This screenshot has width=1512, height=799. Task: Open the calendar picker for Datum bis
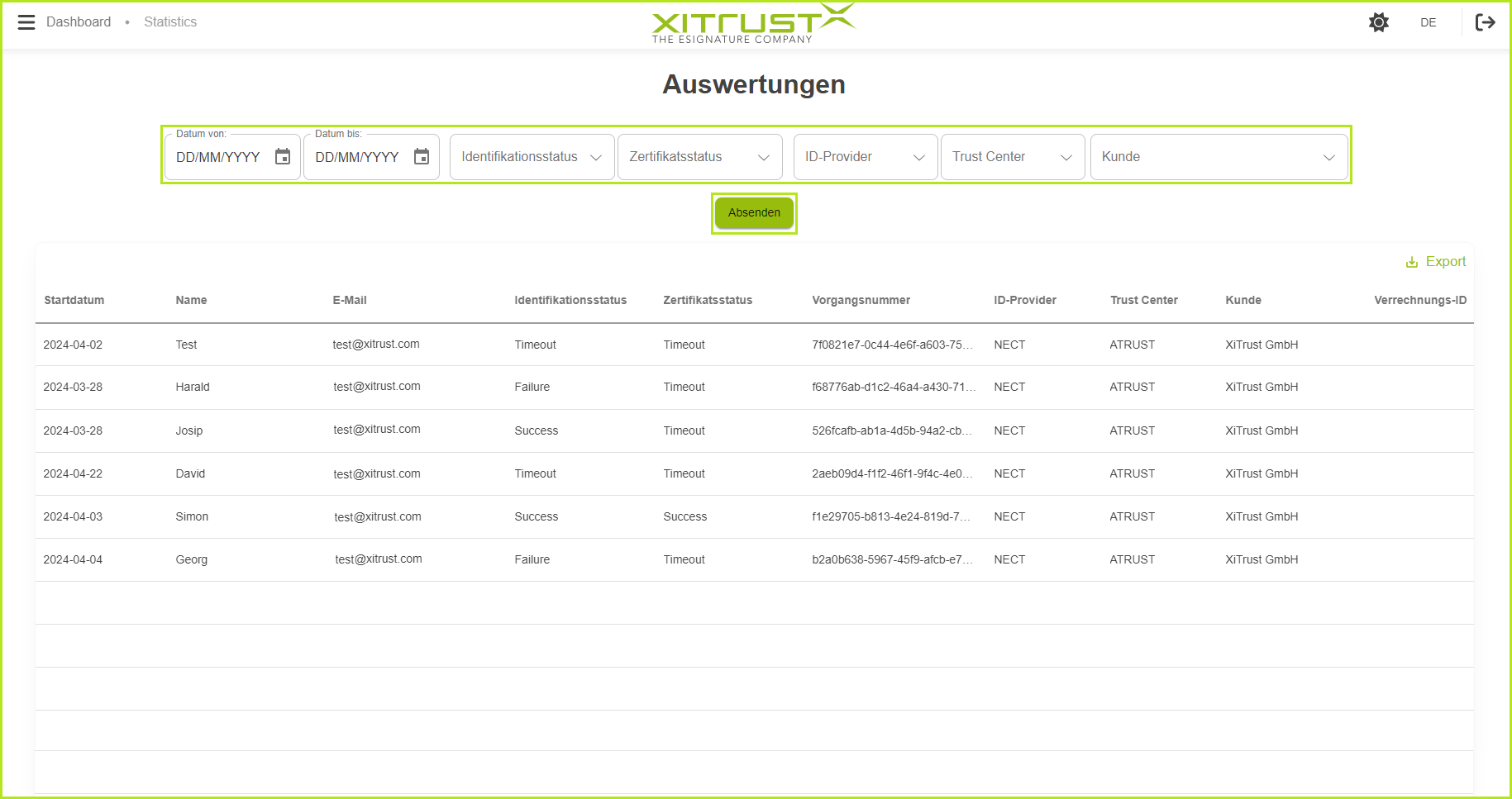click(422, 157)
